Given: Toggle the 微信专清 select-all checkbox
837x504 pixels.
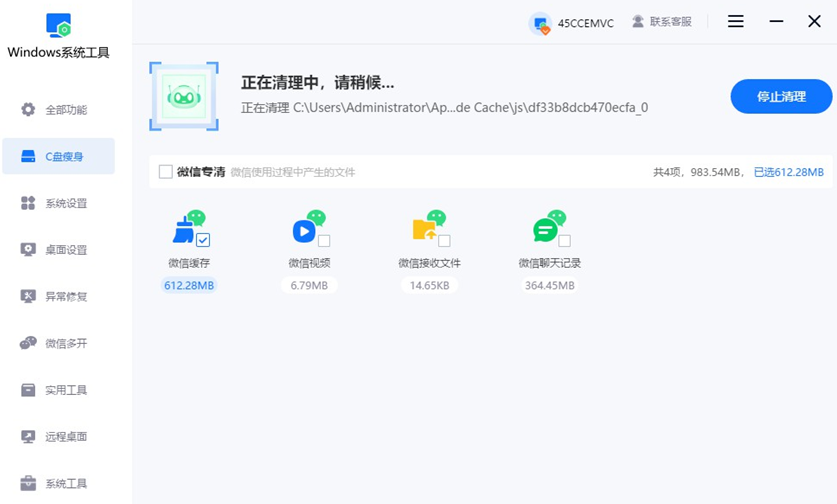Looking at the screenshot, I should (x=165, y=171).
